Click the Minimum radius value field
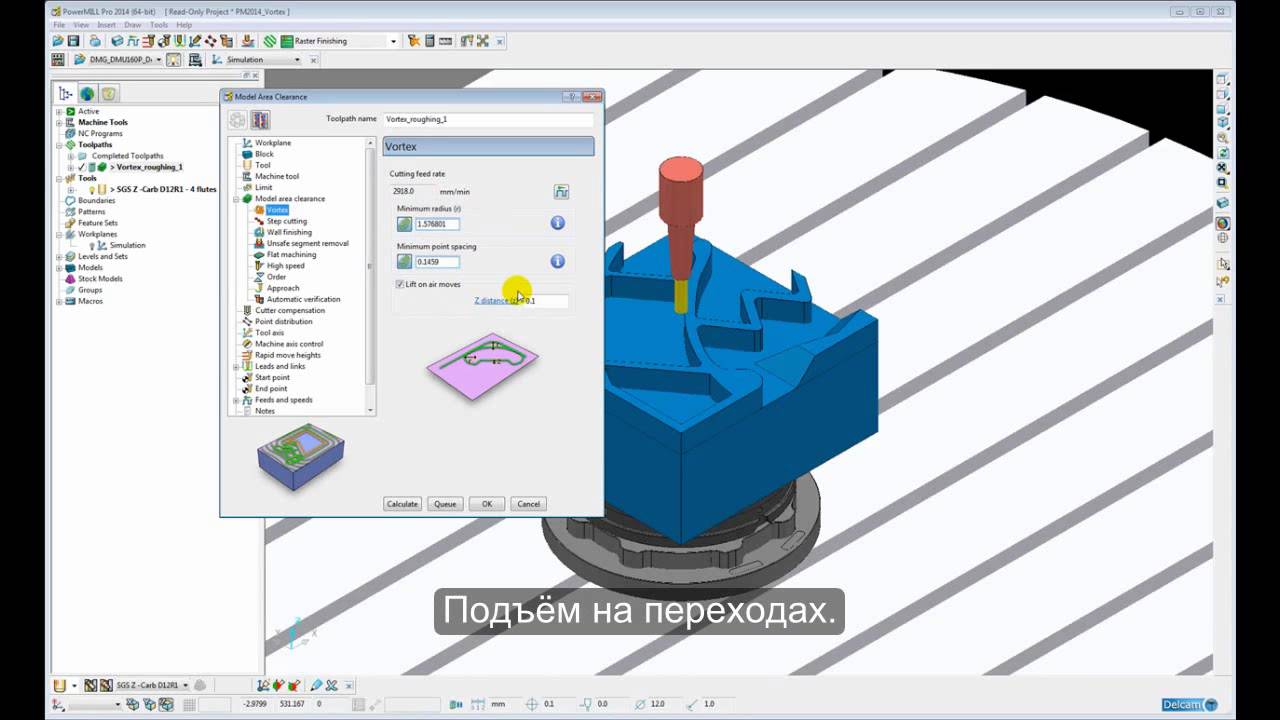Screen dimensions: 1280x720 [437, 224]
